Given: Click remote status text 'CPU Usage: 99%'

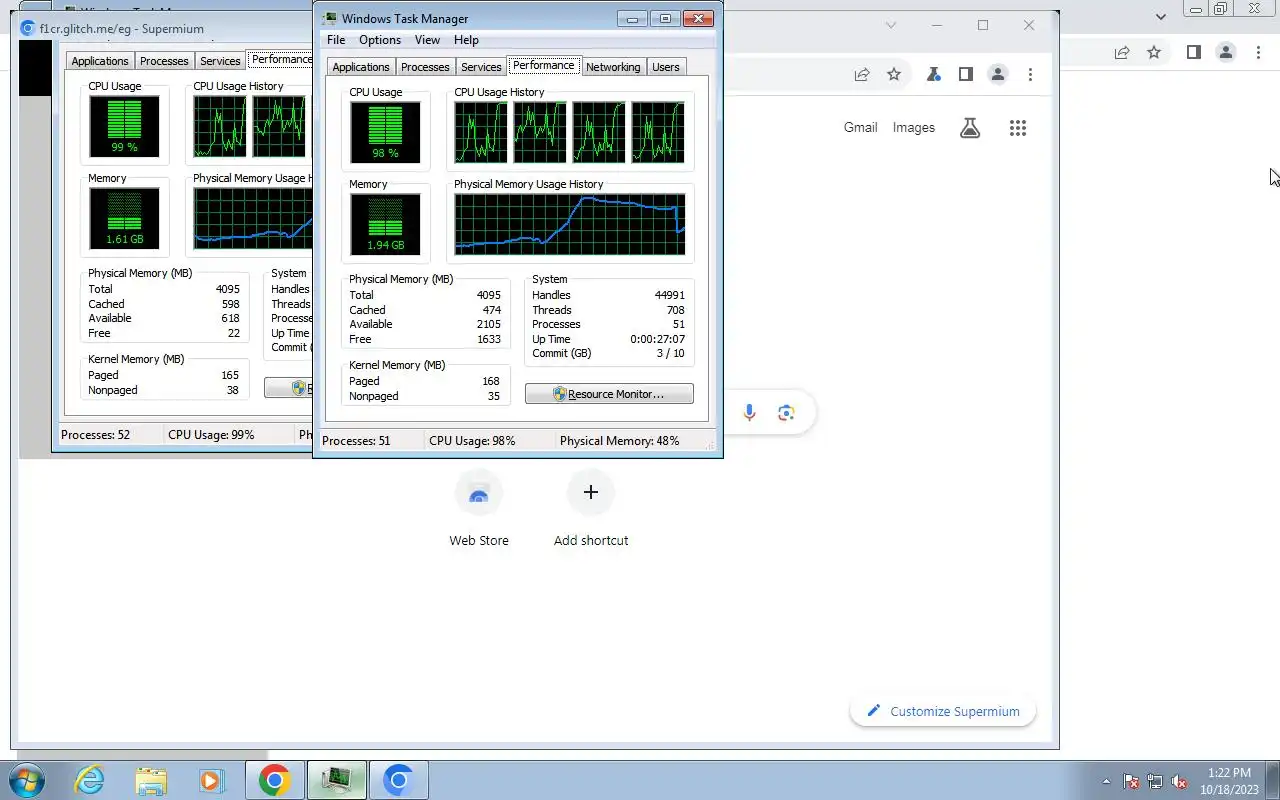Looking at the screenshot, I should [x=211, y=435].
